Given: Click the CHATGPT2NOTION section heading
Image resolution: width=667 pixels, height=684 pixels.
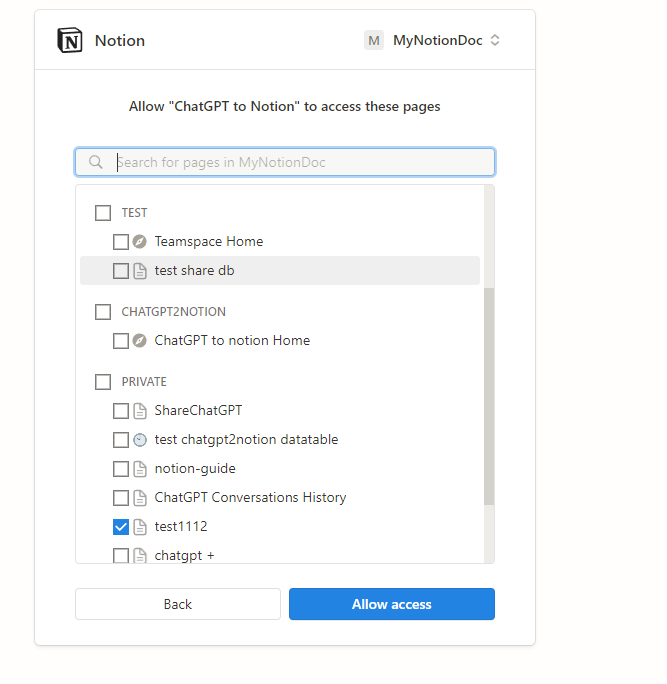Looking at the screenshot, I should click(174, 312).
